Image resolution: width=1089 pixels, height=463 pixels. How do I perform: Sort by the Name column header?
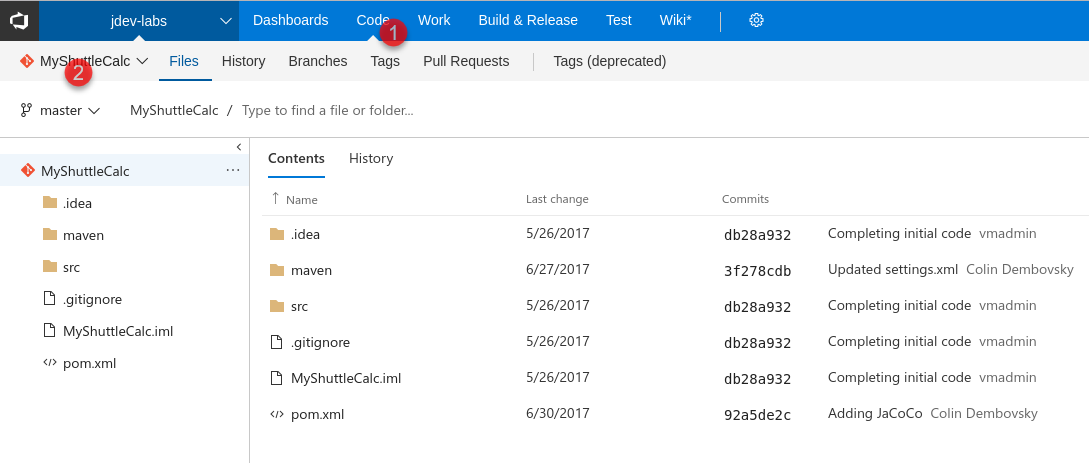click(301, 200)
